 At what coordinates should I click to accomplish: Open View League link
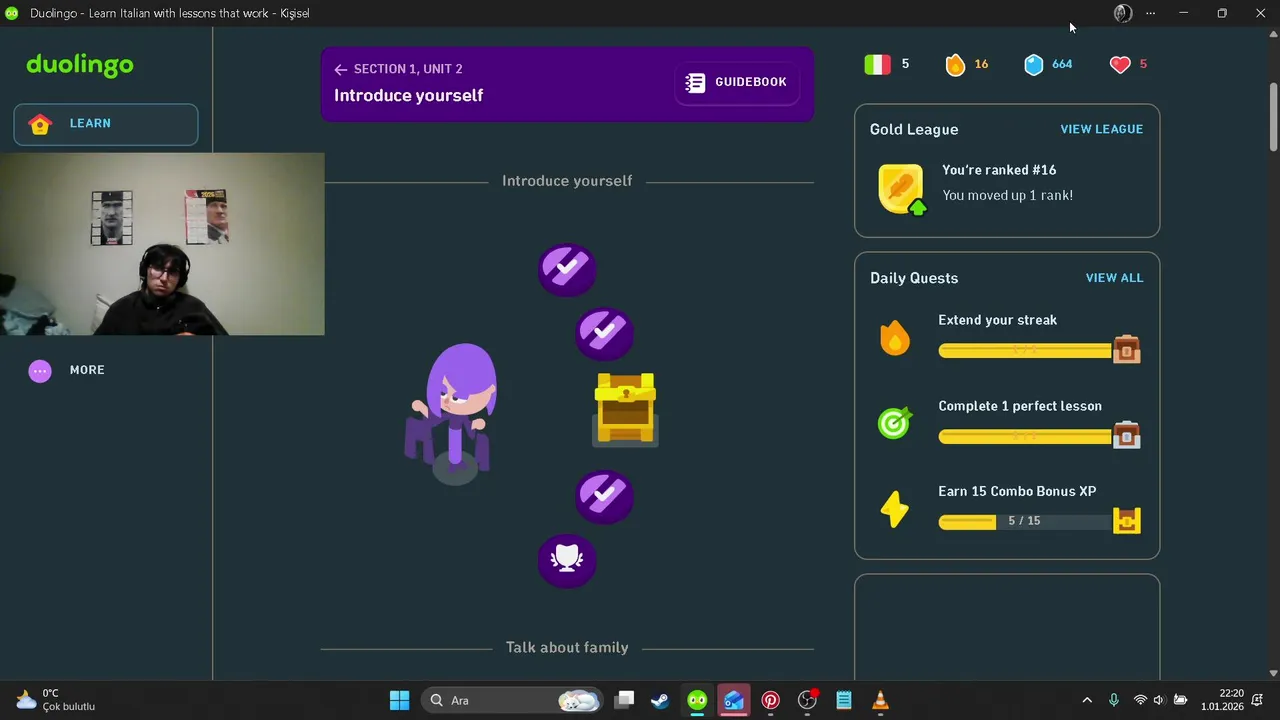pyautogui.click(x=1101, y=129)
